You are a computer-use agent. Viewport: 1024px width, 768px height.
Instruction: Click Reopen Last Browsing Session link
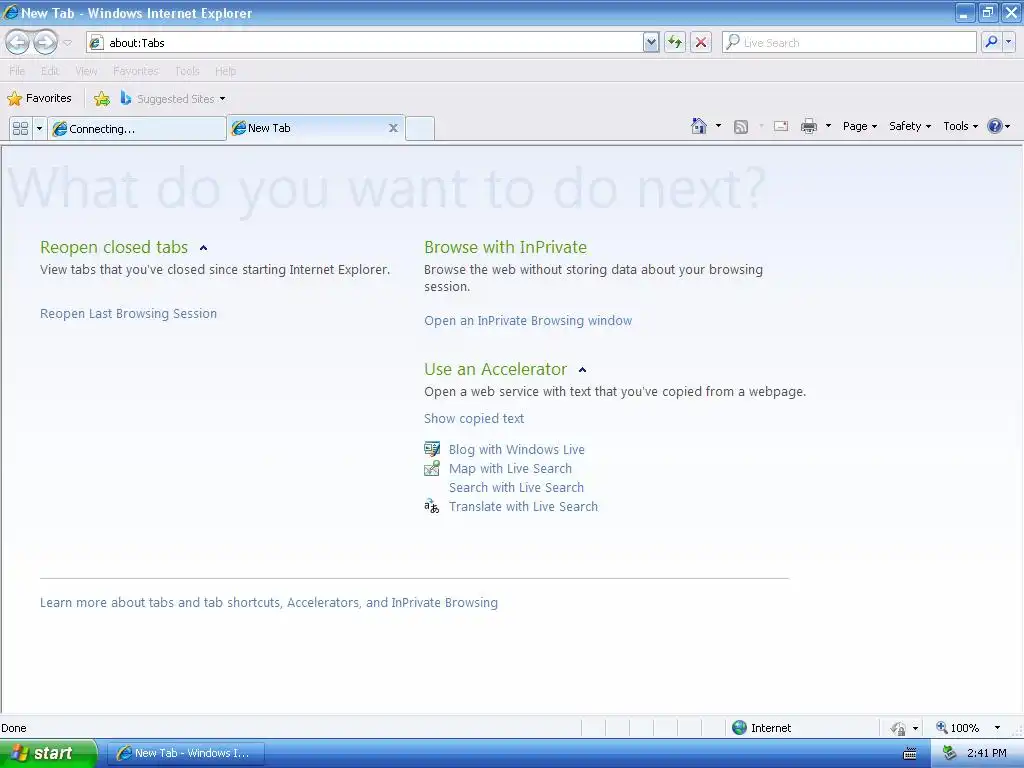pos(128,313)
